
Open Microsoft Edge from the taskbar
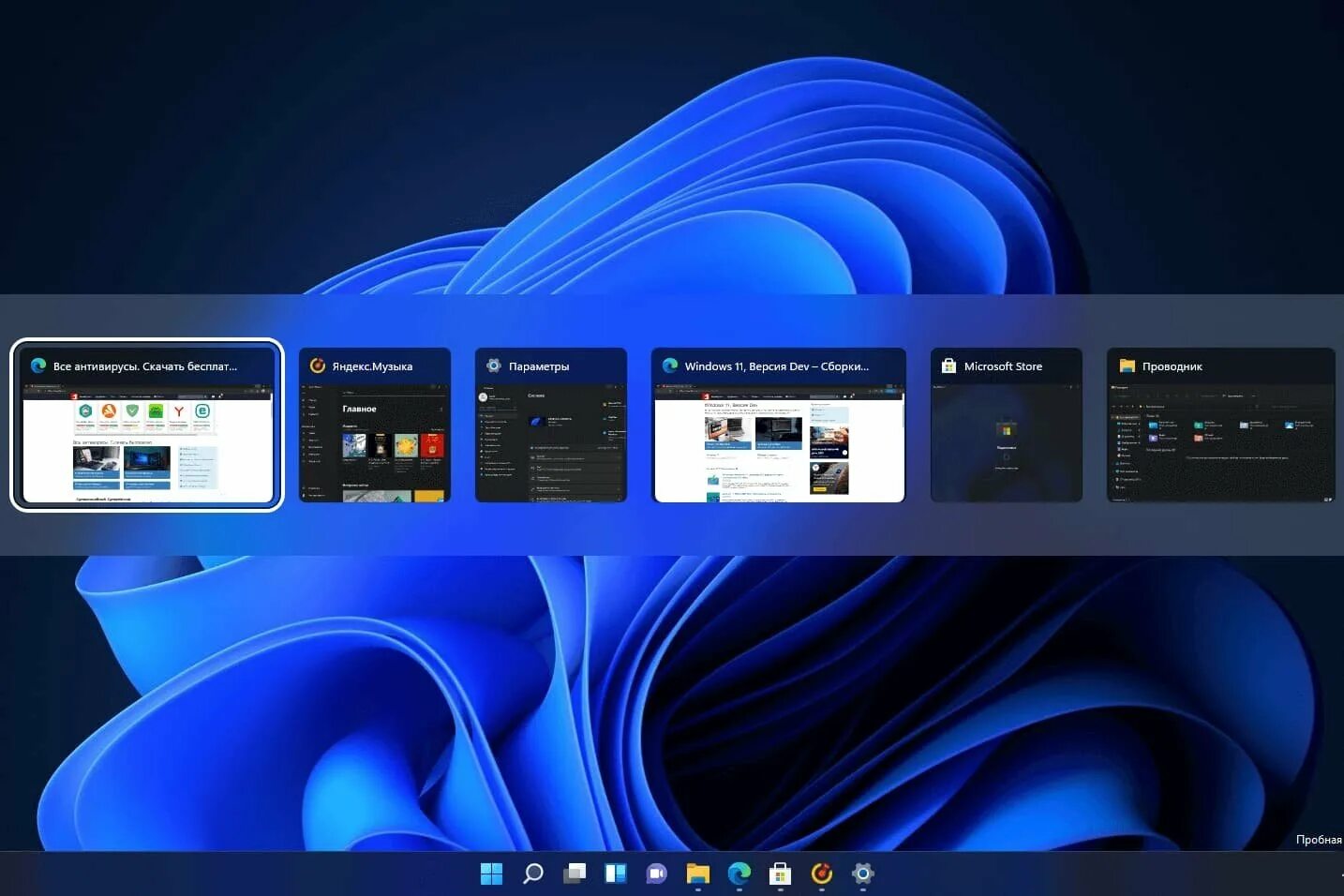739,874
